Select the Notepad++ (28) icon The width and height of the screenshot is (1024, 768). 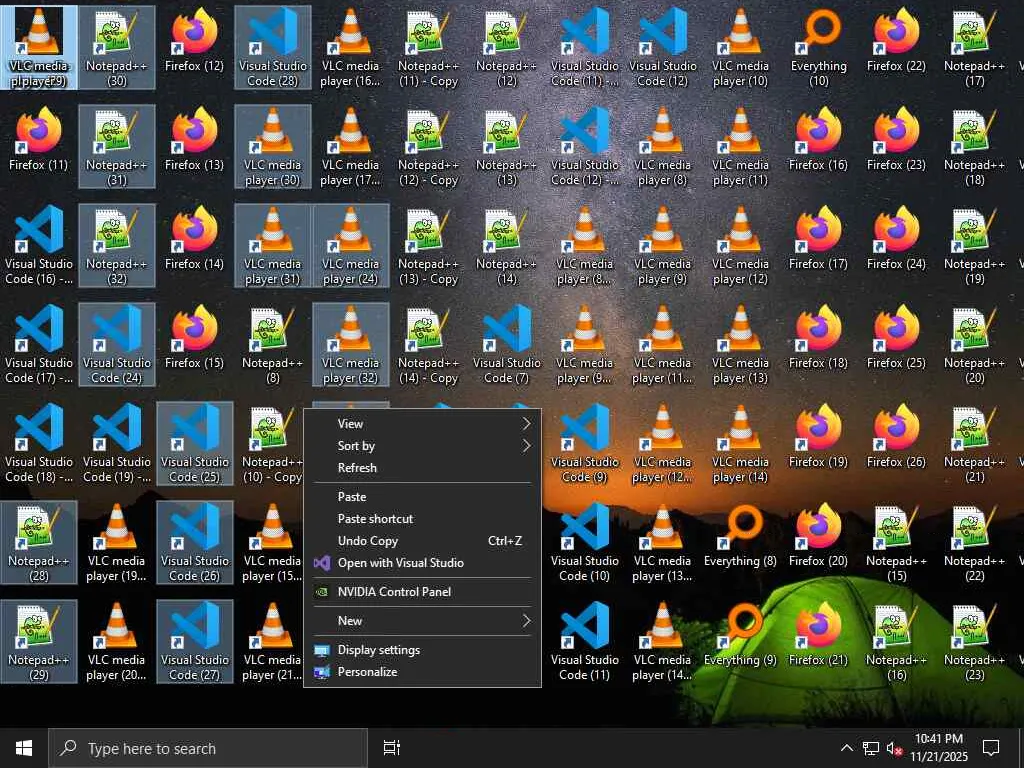[x=39, y=542]
